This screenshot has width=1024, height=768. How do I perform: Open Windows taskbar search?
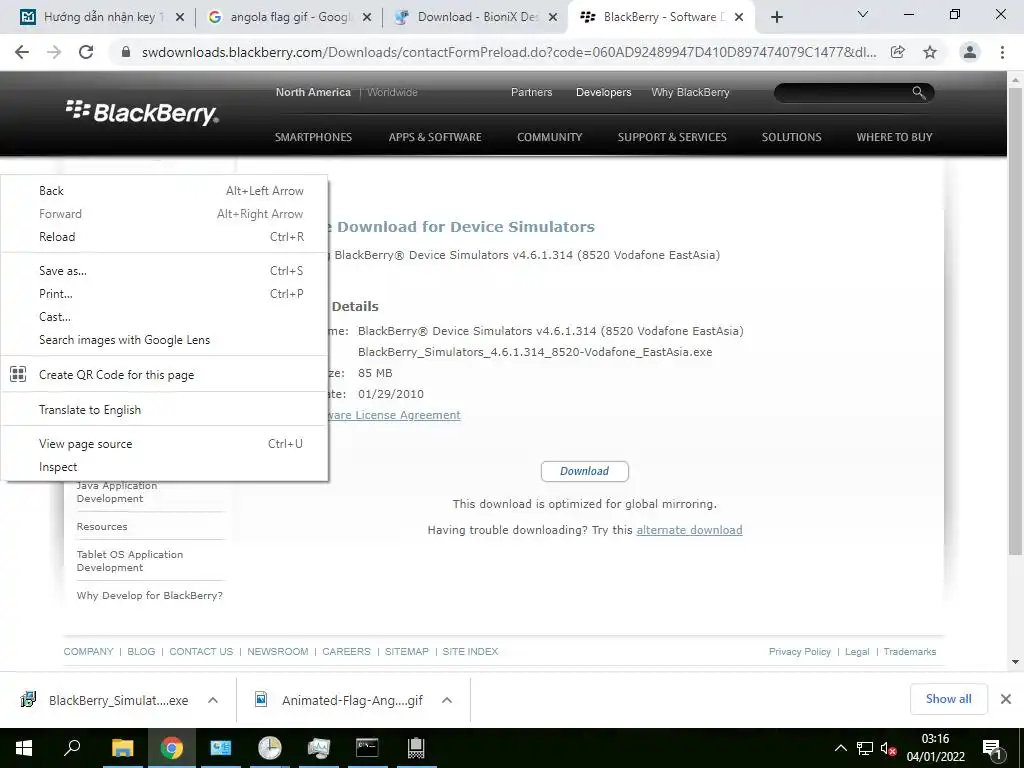pyautogui.click(x=72, y=747)
